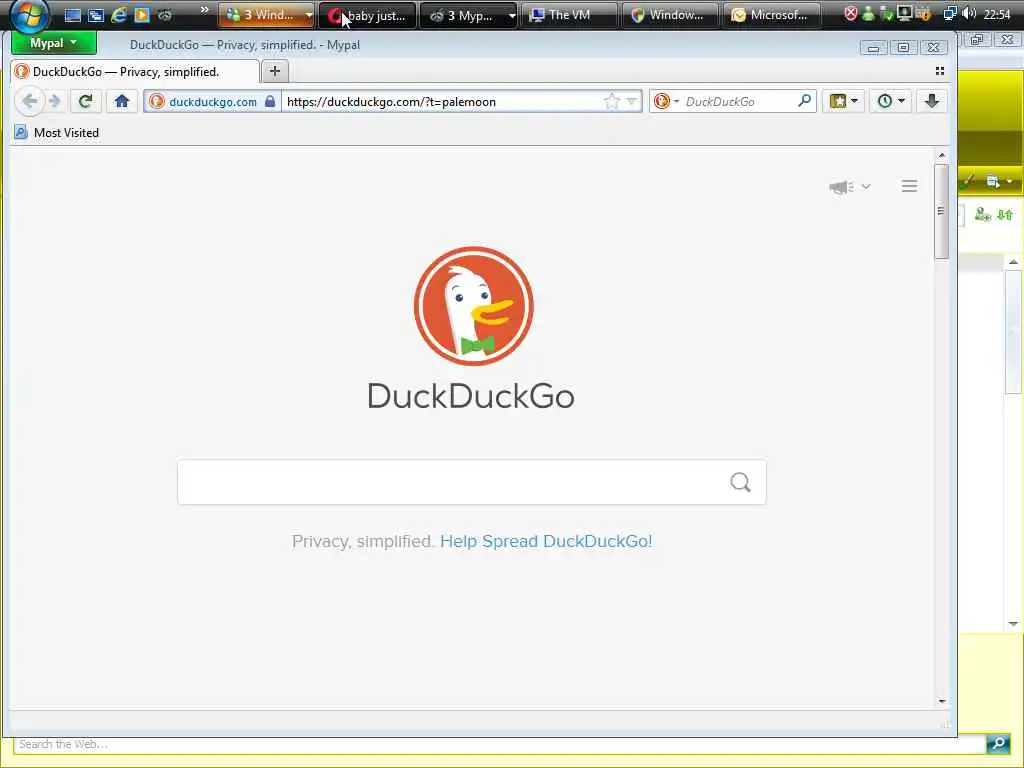Launch Windows Media Player from quick launch
This screenshot has height=768, width=1024.
[142, 15]
